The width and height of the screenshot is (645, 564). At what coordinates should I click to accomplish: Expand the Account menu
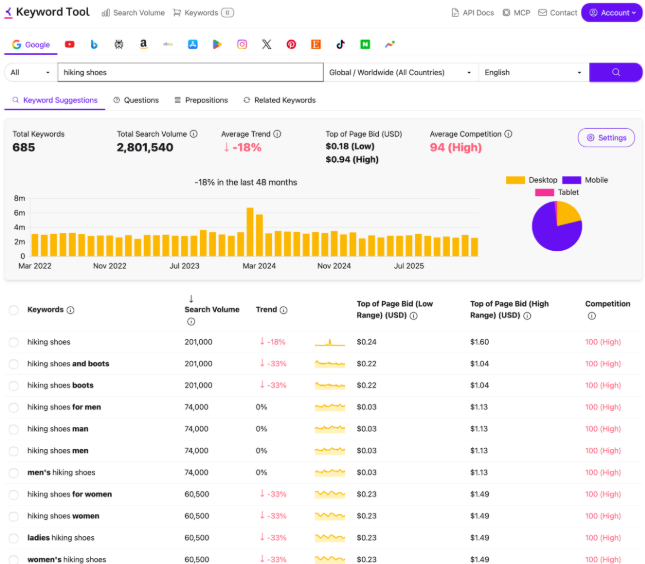612,13
